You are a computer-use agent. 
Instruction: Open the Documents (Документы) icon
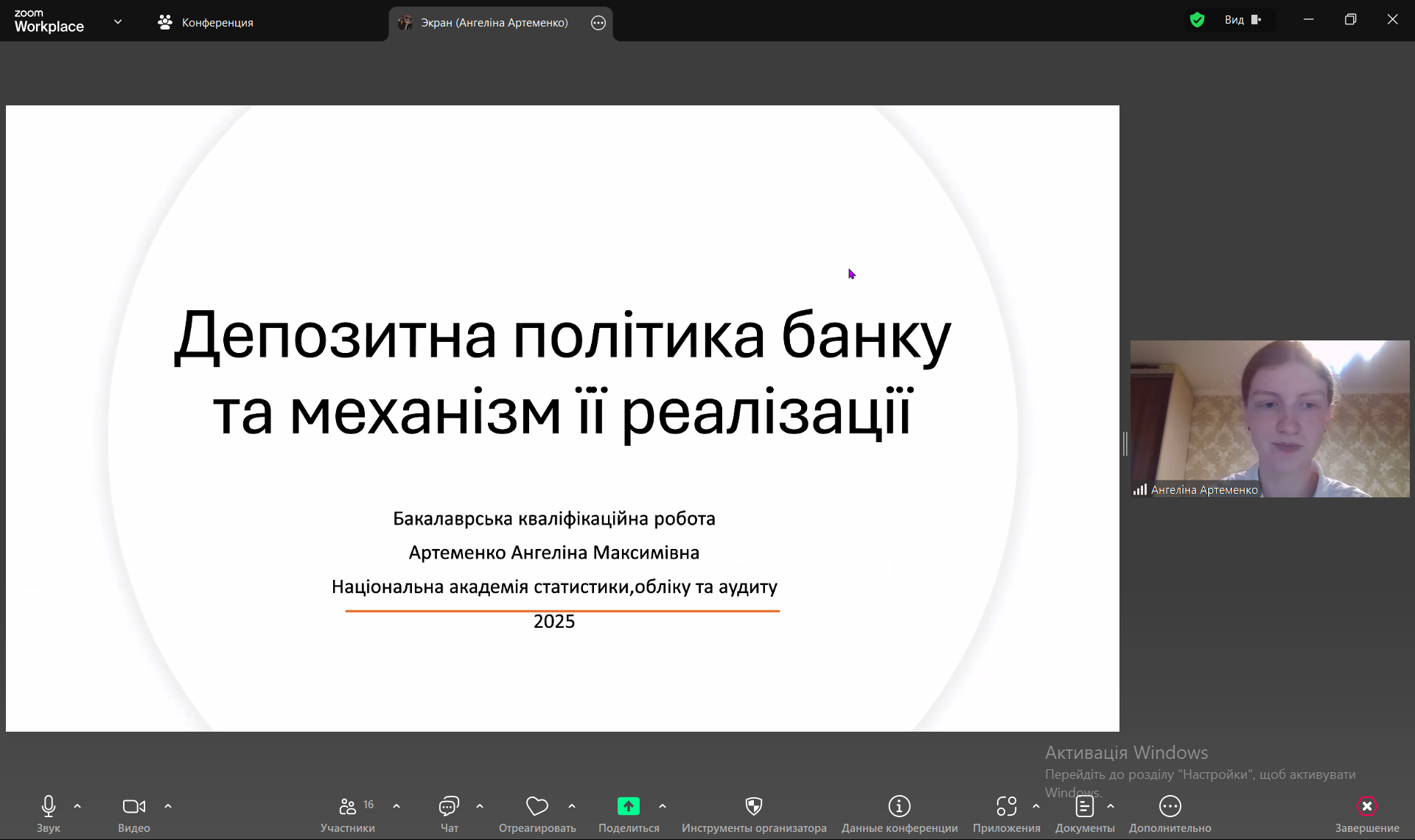1084,807
